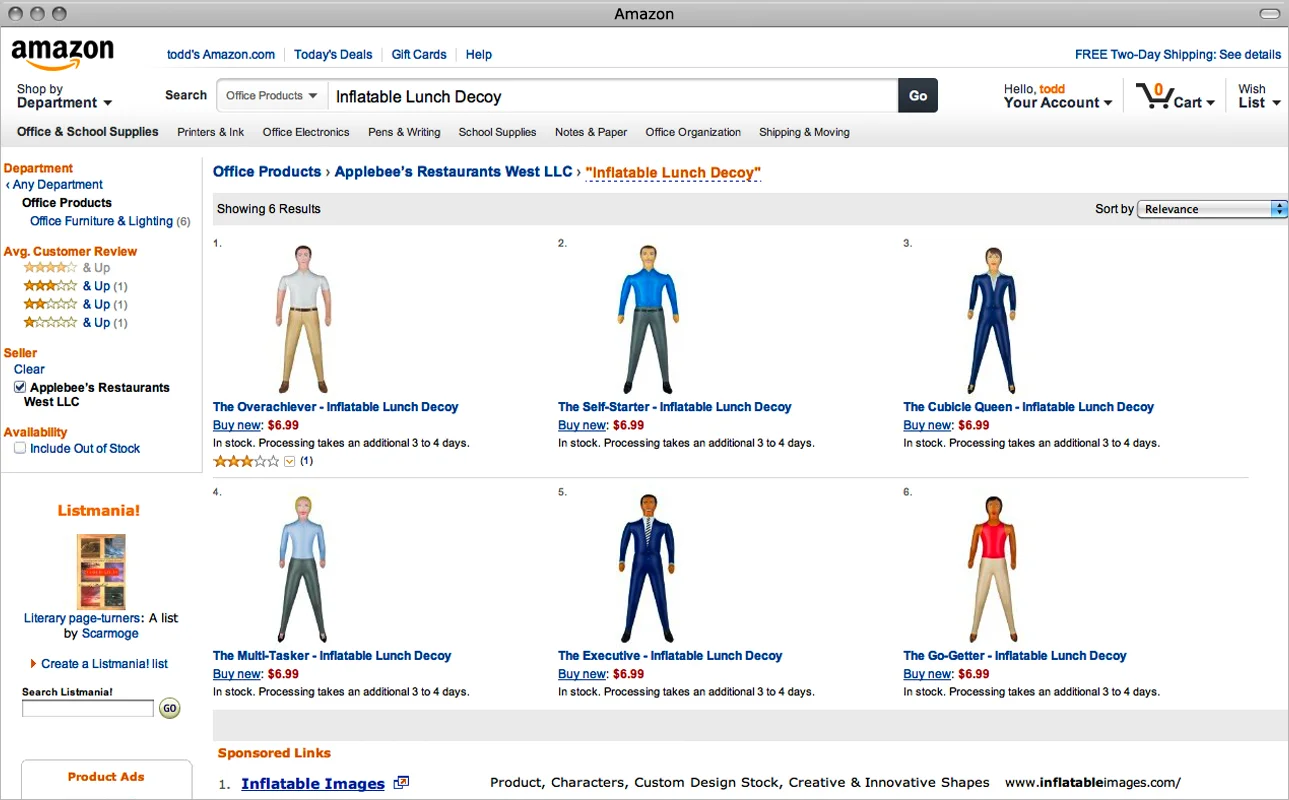Expand Shop by Department menu
The height and width of the screenshot is (800, 1289).
[x=64, y=96]
